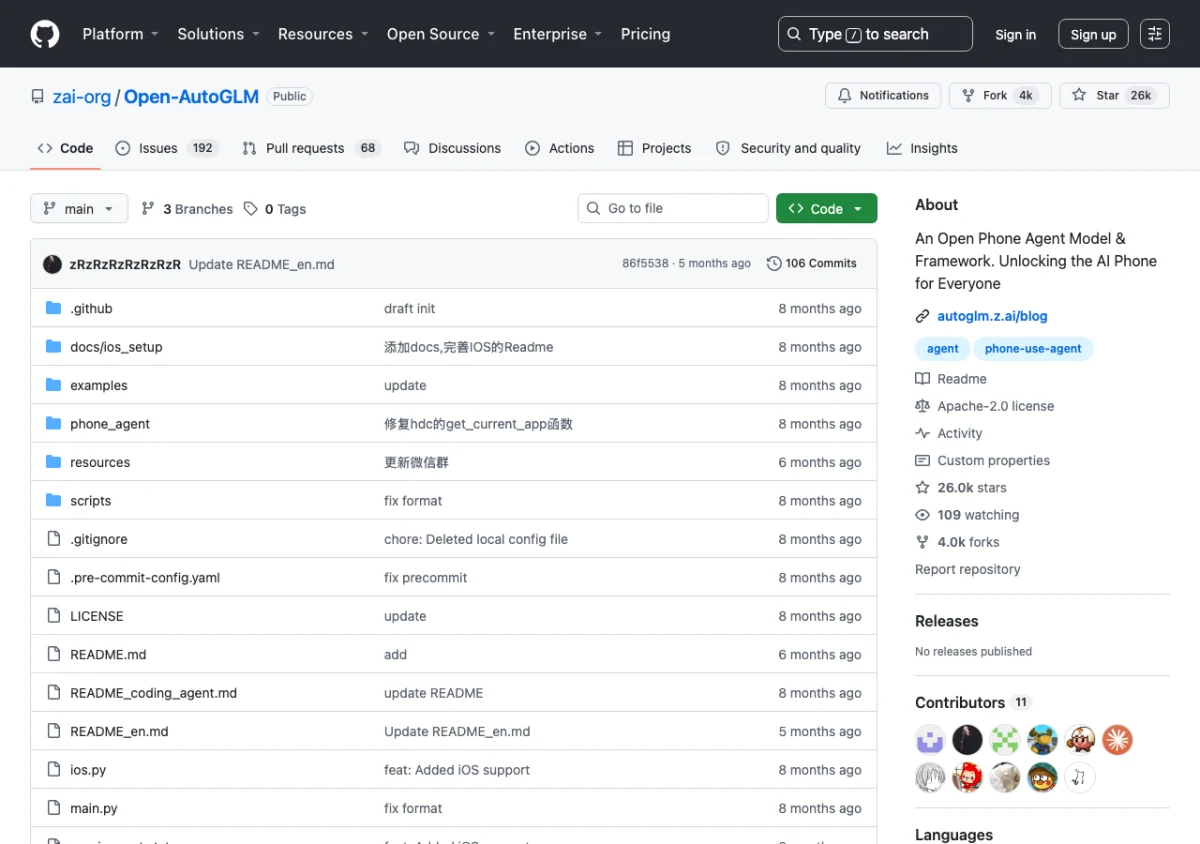Click the phone_agent folder icon
Viewport: 1200px width, 844px height.
click(x=54, y=424)
